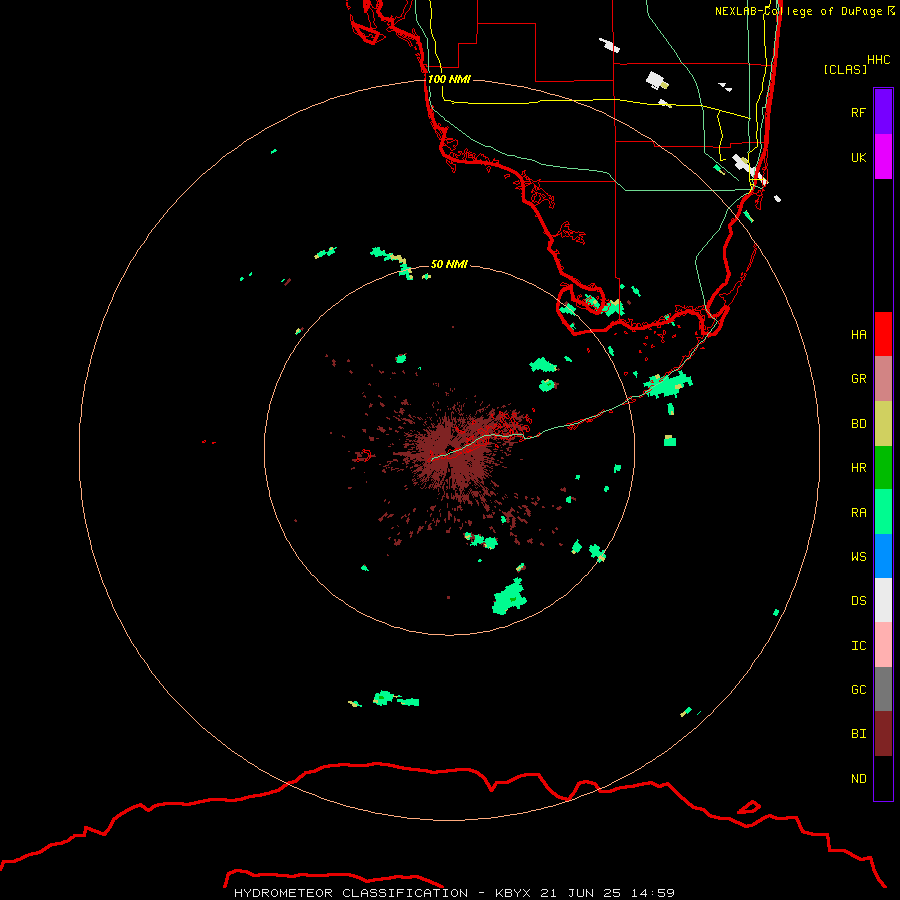This screenshot has width=900, height=900.
Task: Click the '100 NMI' range ring label
Action: (449, 79)
